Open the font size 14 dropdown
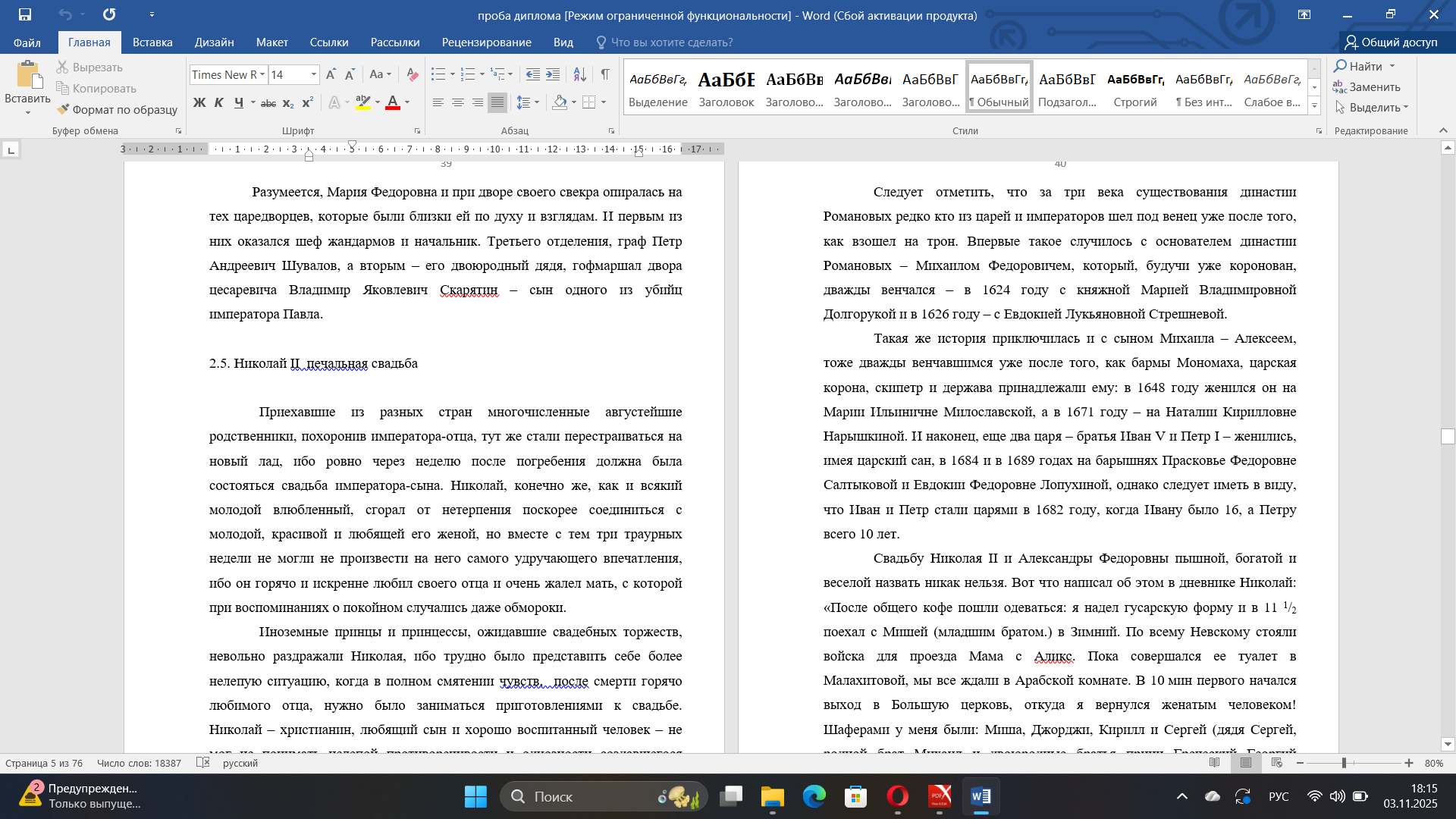This screenshot has width=1456, height=819. tap(314, 74)
